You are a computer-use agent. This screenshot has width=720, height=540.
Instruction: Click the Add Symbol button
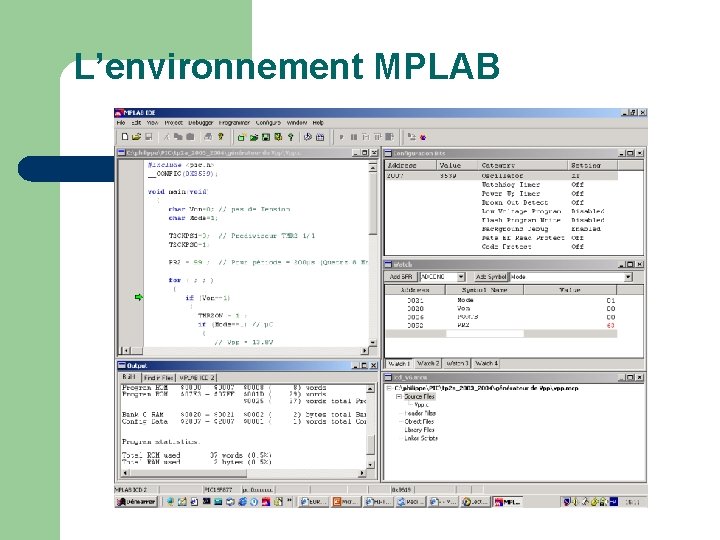[x=490, y=277]
